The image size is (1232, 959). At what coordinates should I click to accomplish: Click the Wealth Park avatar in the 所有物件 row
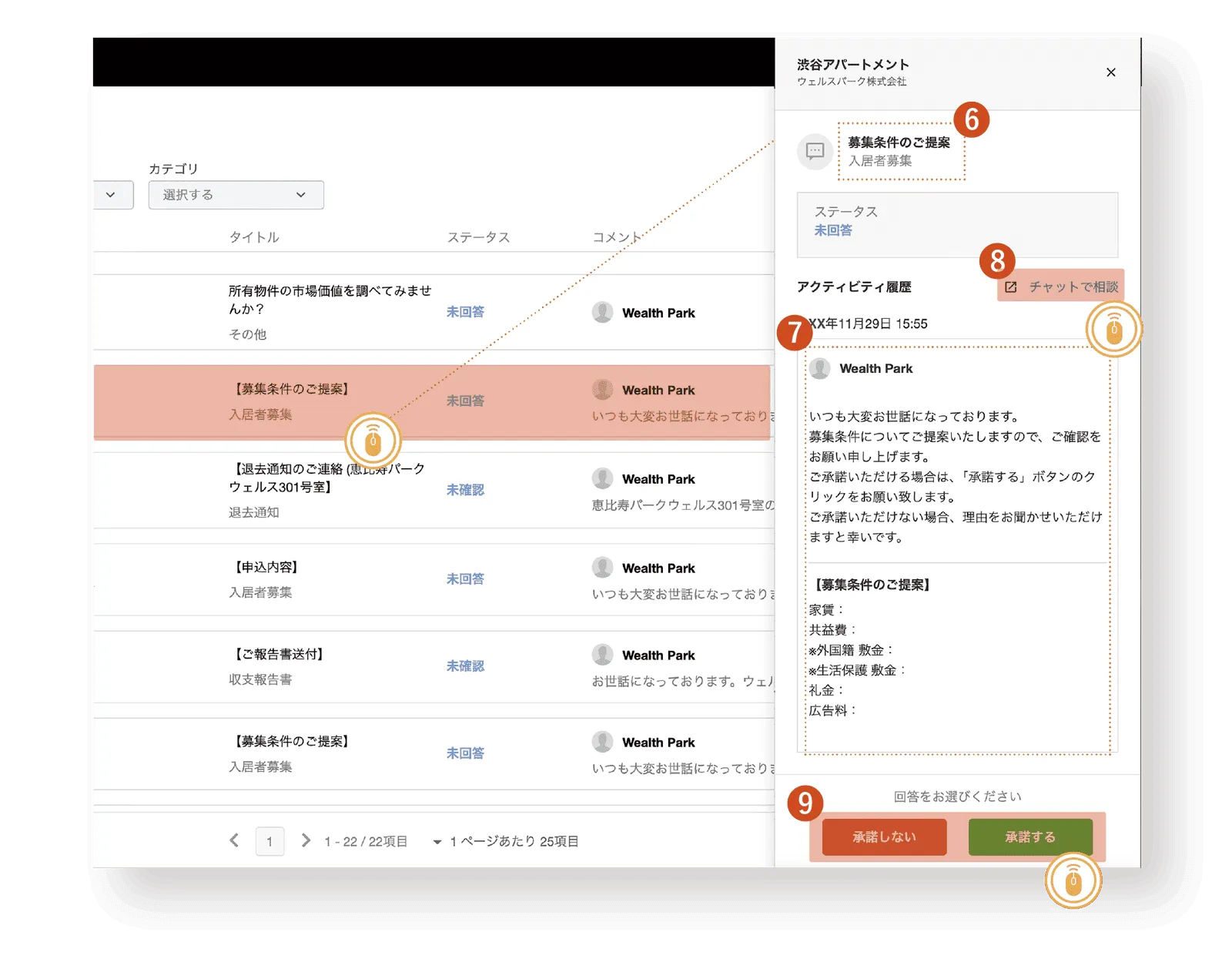click(603, 312)
